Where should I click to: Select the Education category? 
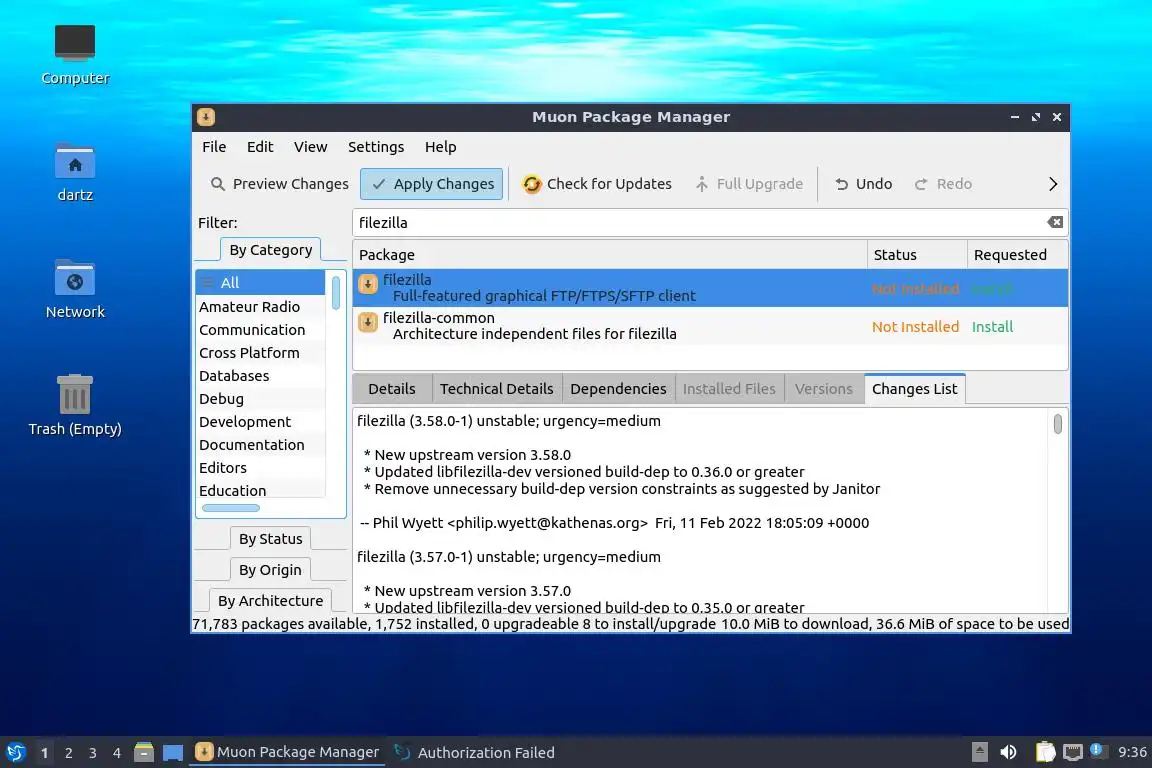261,491
